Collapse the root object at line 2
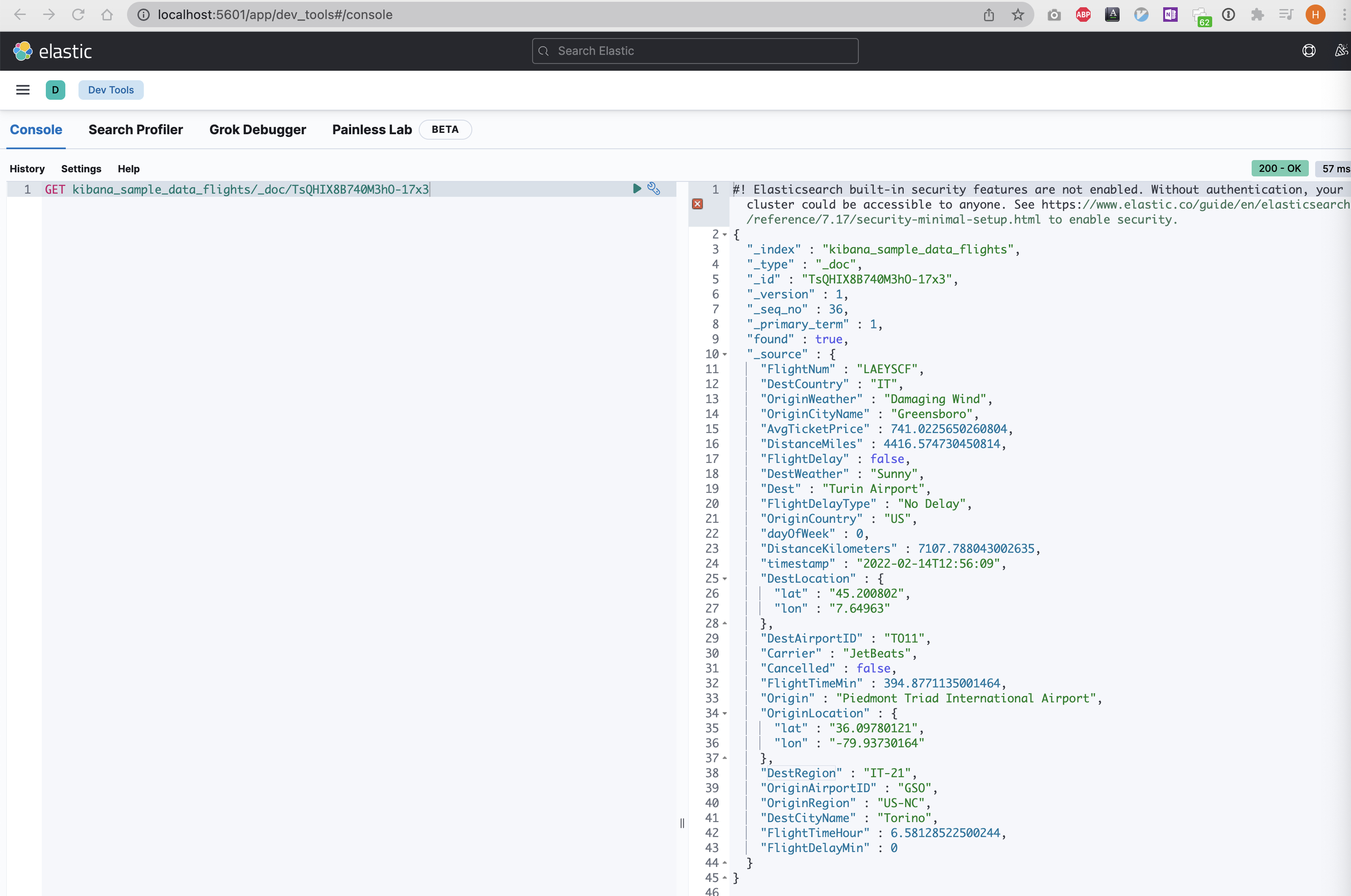Viewport: 1351px width, 896px height. [725, 235]
